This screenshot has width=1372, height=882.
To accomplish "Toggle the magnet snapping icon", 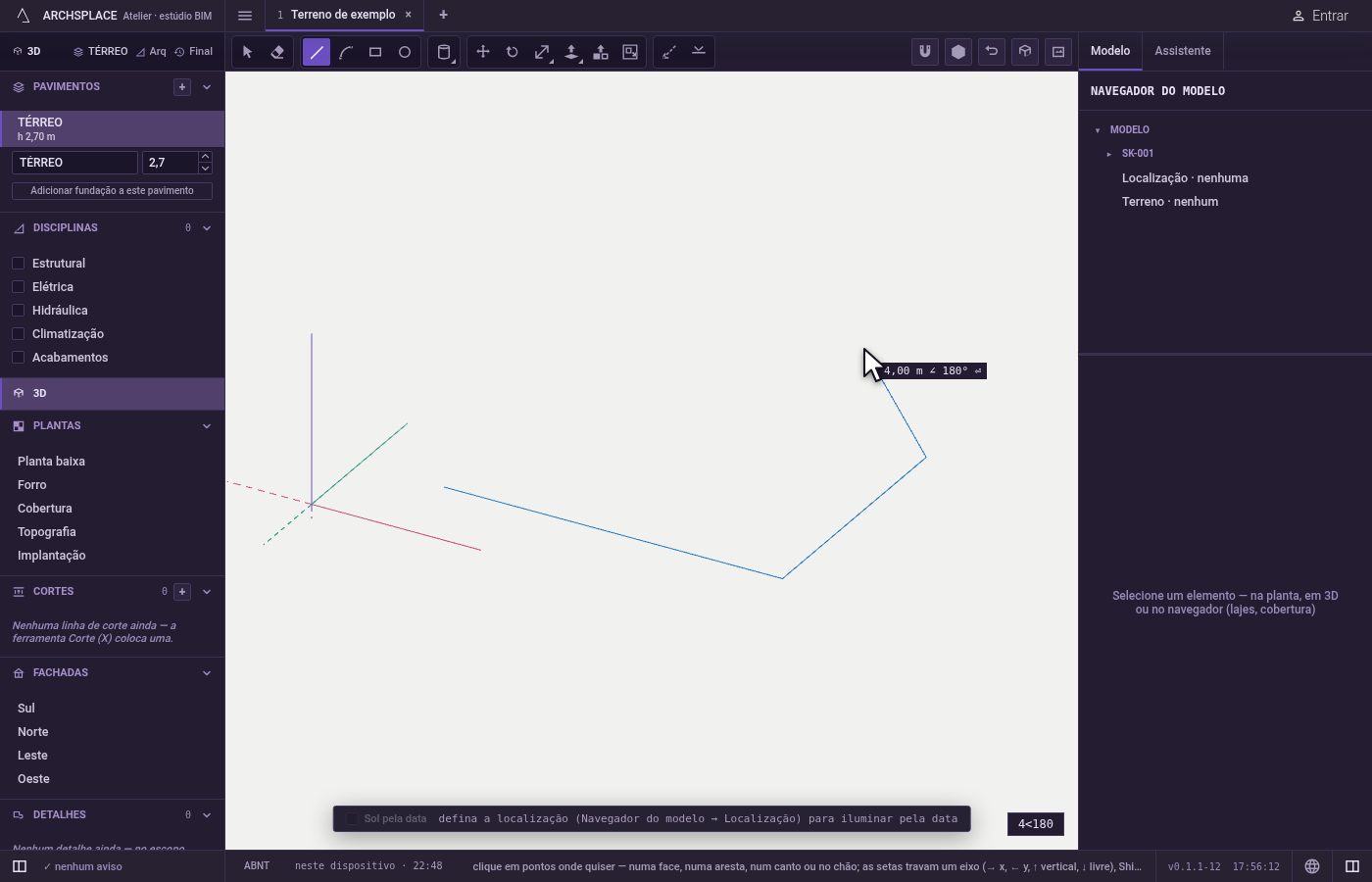I will point(925,52).
